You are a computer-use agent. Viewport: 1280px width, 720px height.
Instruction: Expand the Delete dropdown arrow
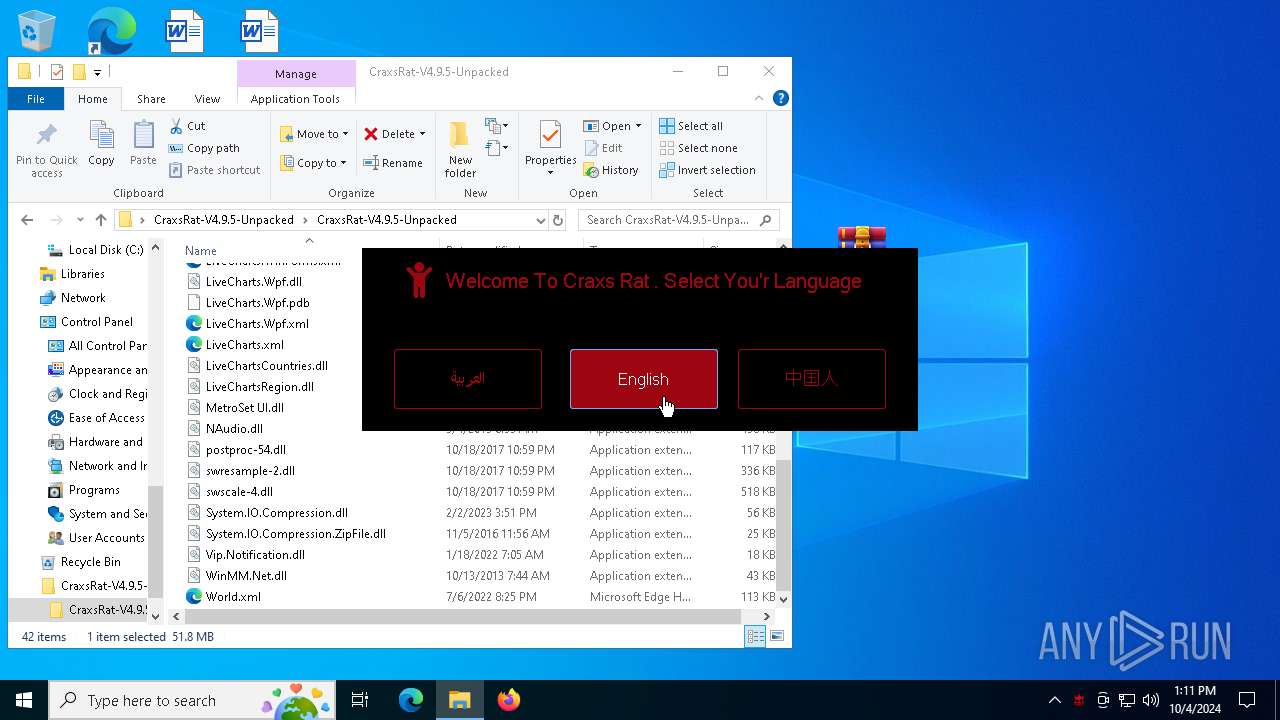[422, 134]
